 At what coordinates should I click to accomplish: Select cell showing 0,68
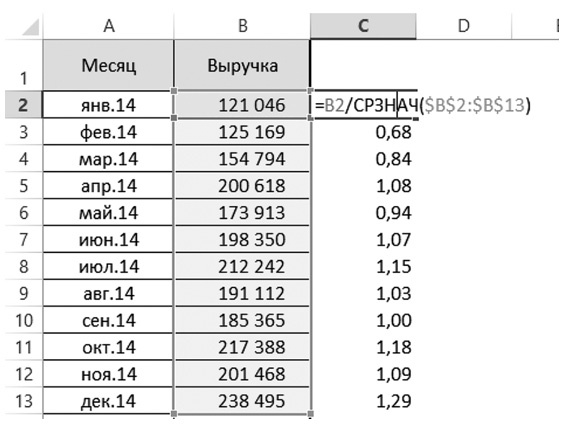coord(363,132)
